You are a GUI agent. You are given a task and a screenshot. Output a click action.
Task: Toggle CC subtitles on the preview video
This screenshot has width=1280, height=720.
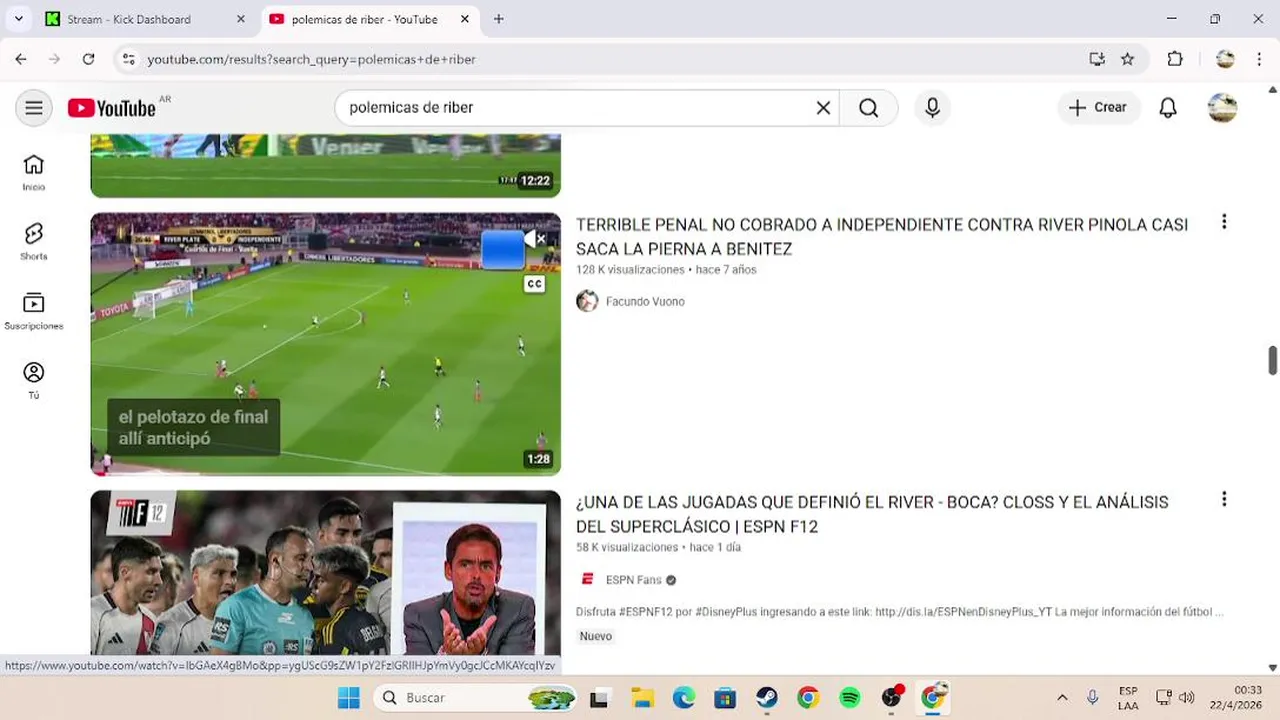pos(535,284)
